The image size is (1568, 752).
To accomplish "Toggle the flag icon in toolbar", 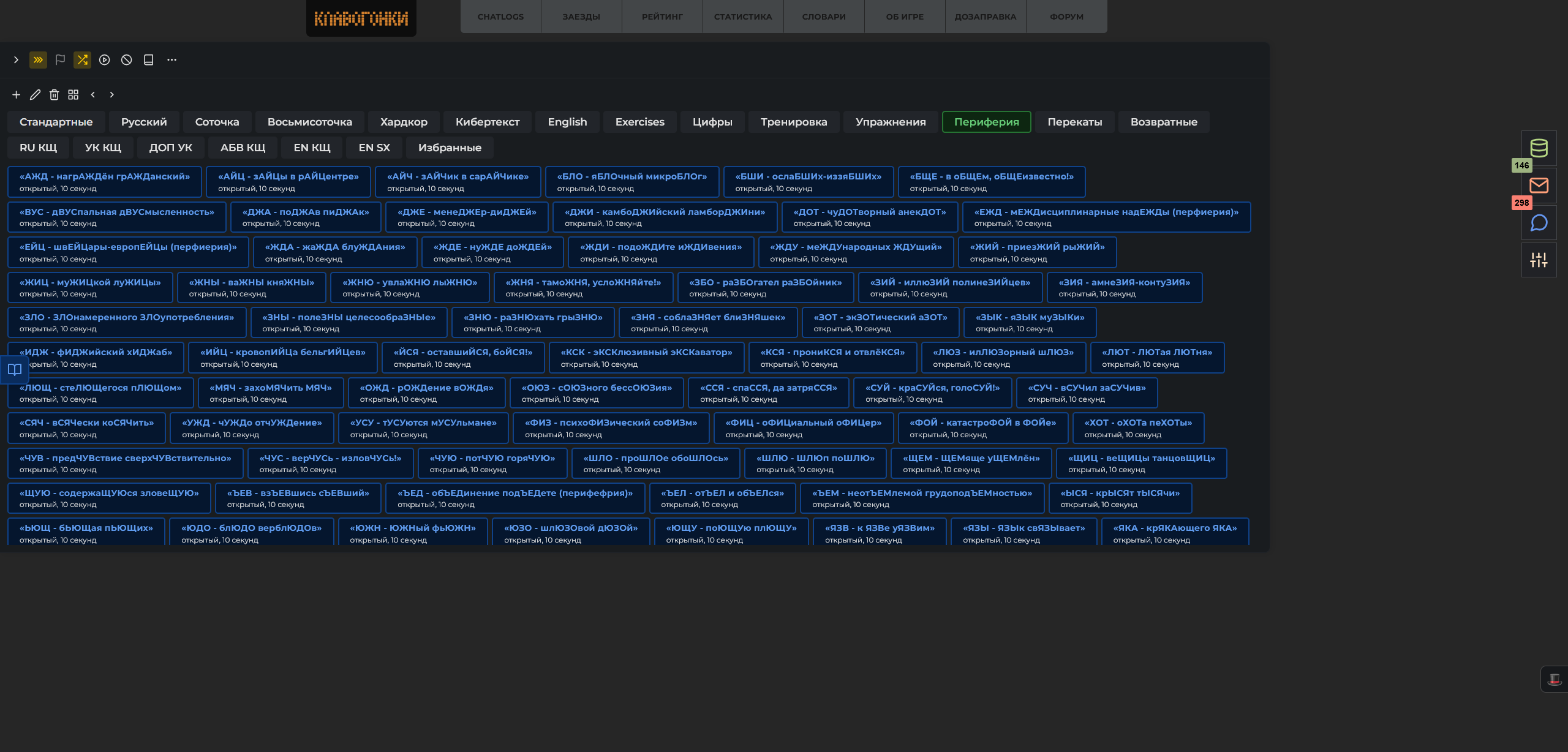I will [60, 60].
